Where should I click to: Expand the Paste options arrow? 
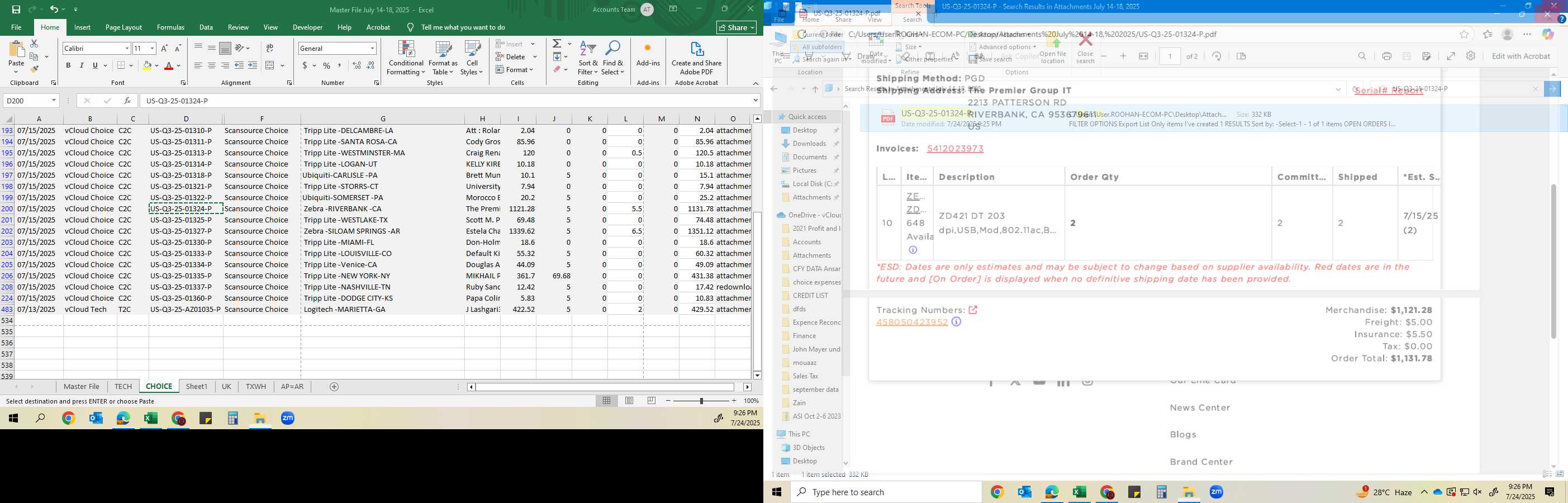click(16, 71)
